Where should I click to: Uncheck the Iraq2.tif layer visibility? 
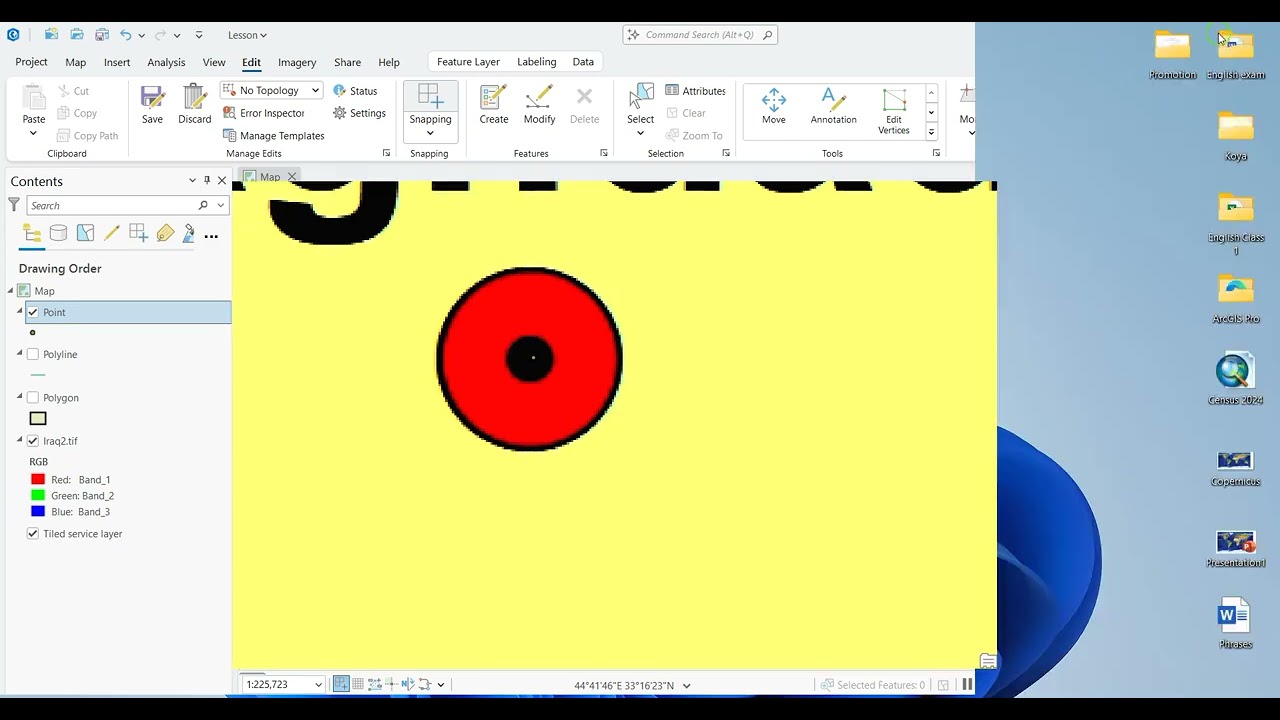pos(33,441)
